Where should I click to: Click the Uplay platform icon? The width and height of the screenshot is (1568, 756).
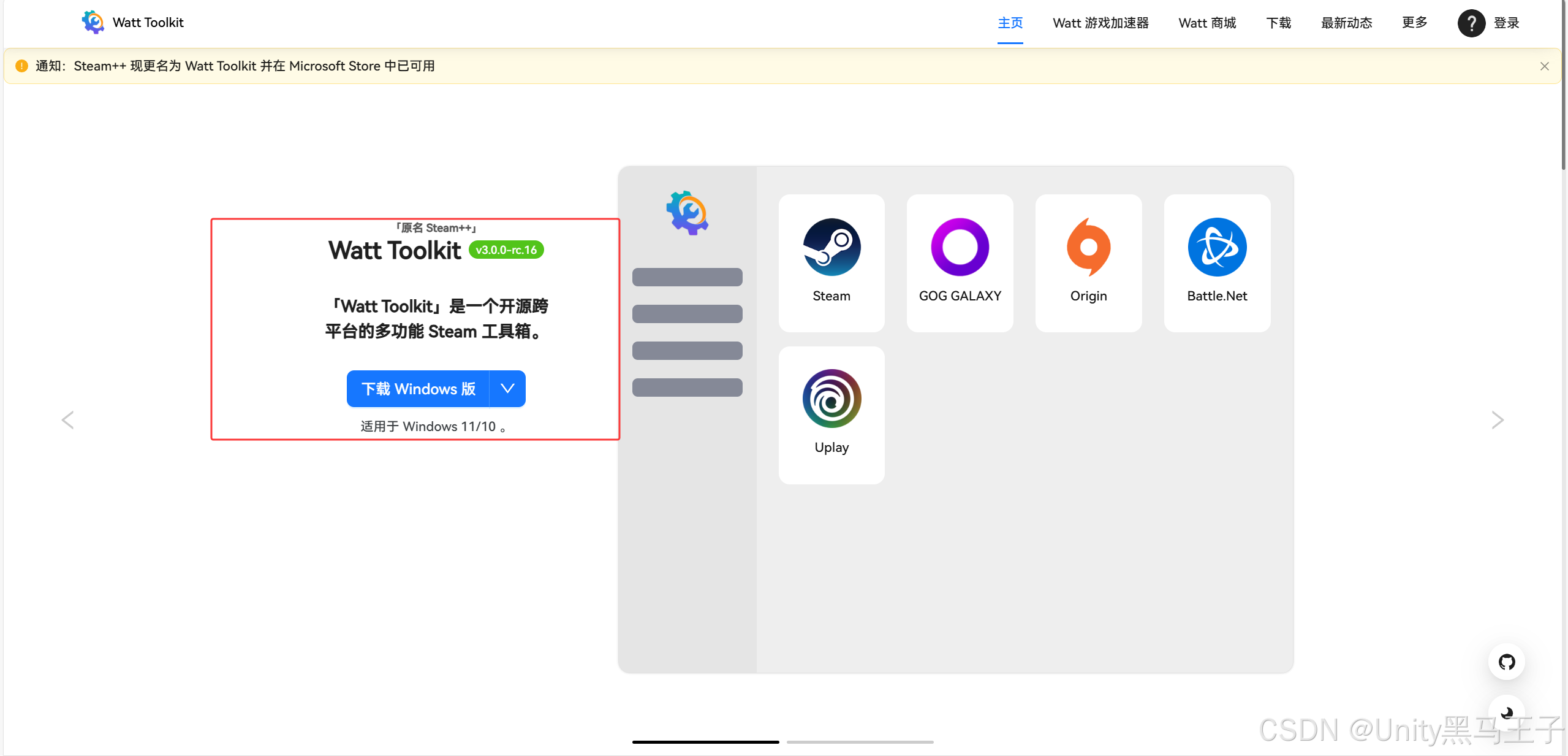(x=831, y=399)
